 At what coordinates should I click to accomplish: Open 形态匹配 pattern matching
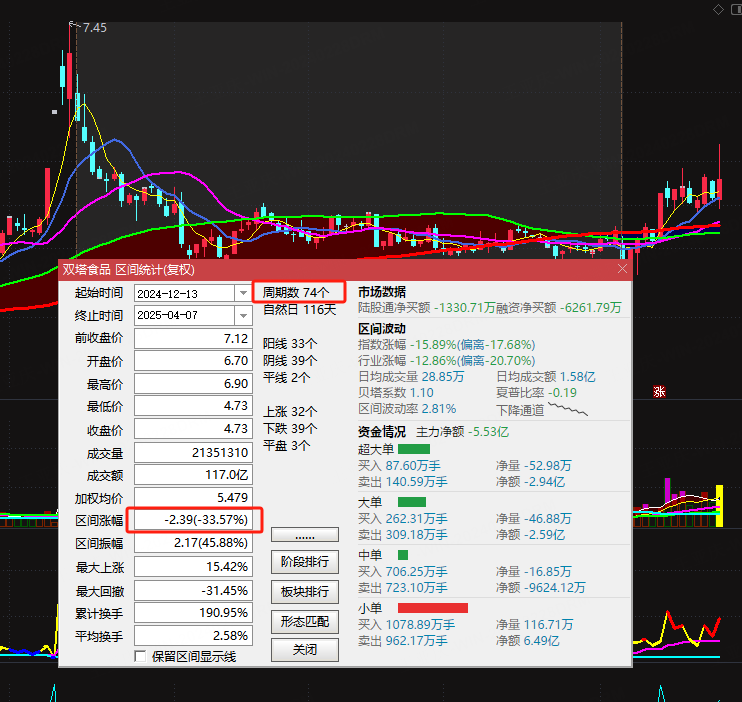305,622
